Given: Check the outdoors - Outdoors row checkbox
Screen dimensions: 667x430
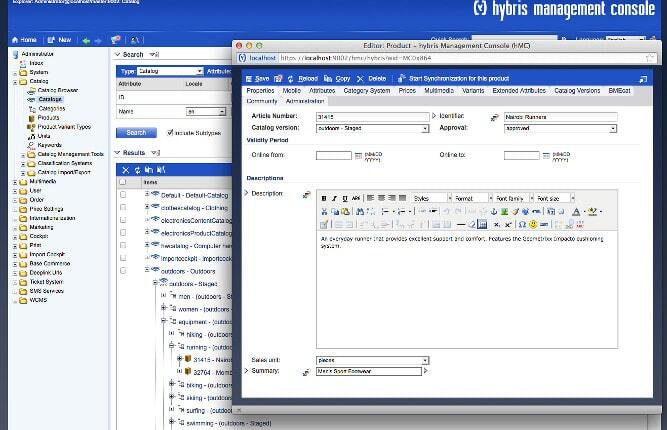Looking at the screenshot, I should tap(123, 271).
